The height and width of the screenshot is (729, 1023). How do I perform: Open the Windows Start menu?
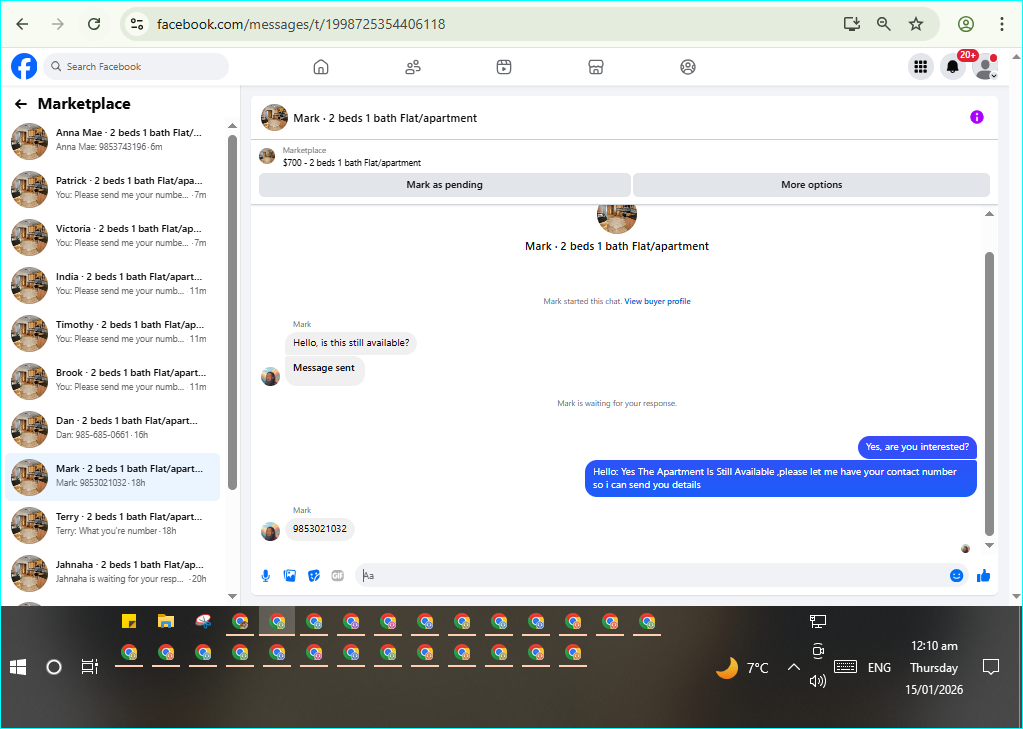point(18,666)
